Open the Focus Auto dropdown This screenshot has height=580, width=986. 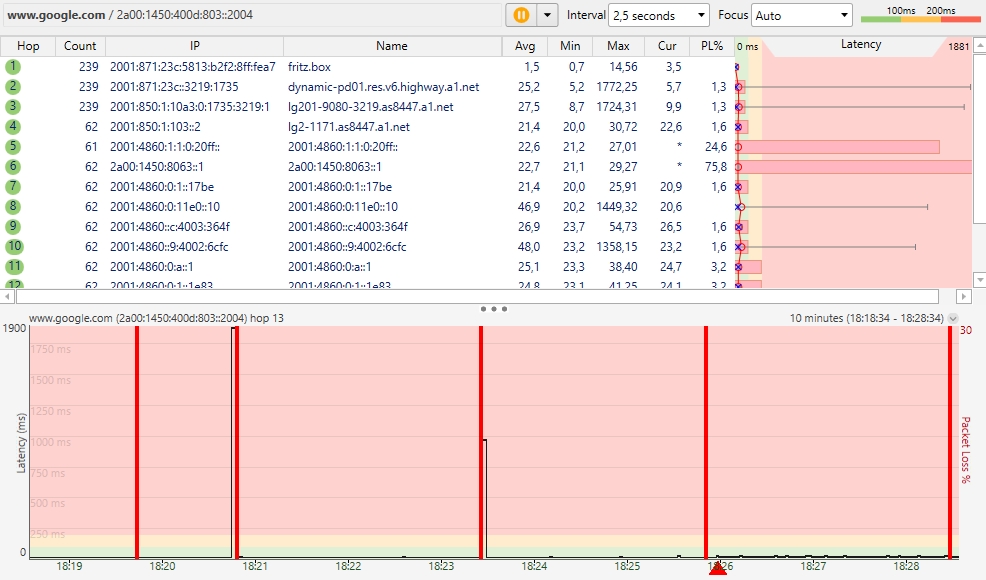tap(802, 15)
